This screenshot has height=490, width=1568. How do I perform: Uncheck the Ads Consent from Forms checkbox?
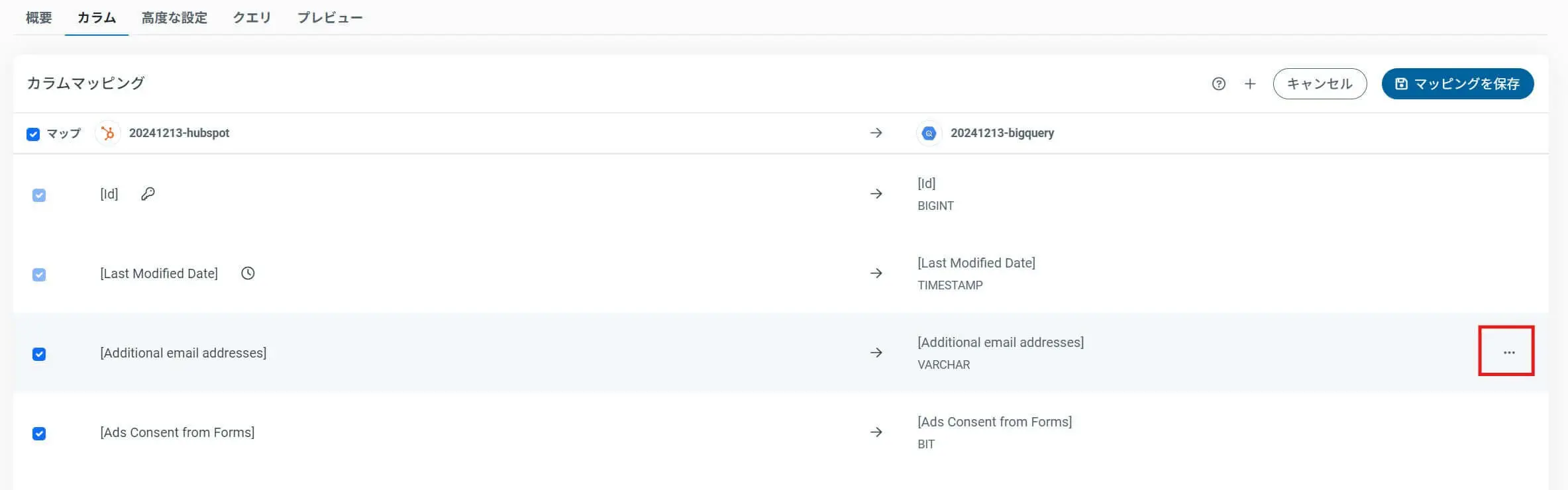click(39, 434)
